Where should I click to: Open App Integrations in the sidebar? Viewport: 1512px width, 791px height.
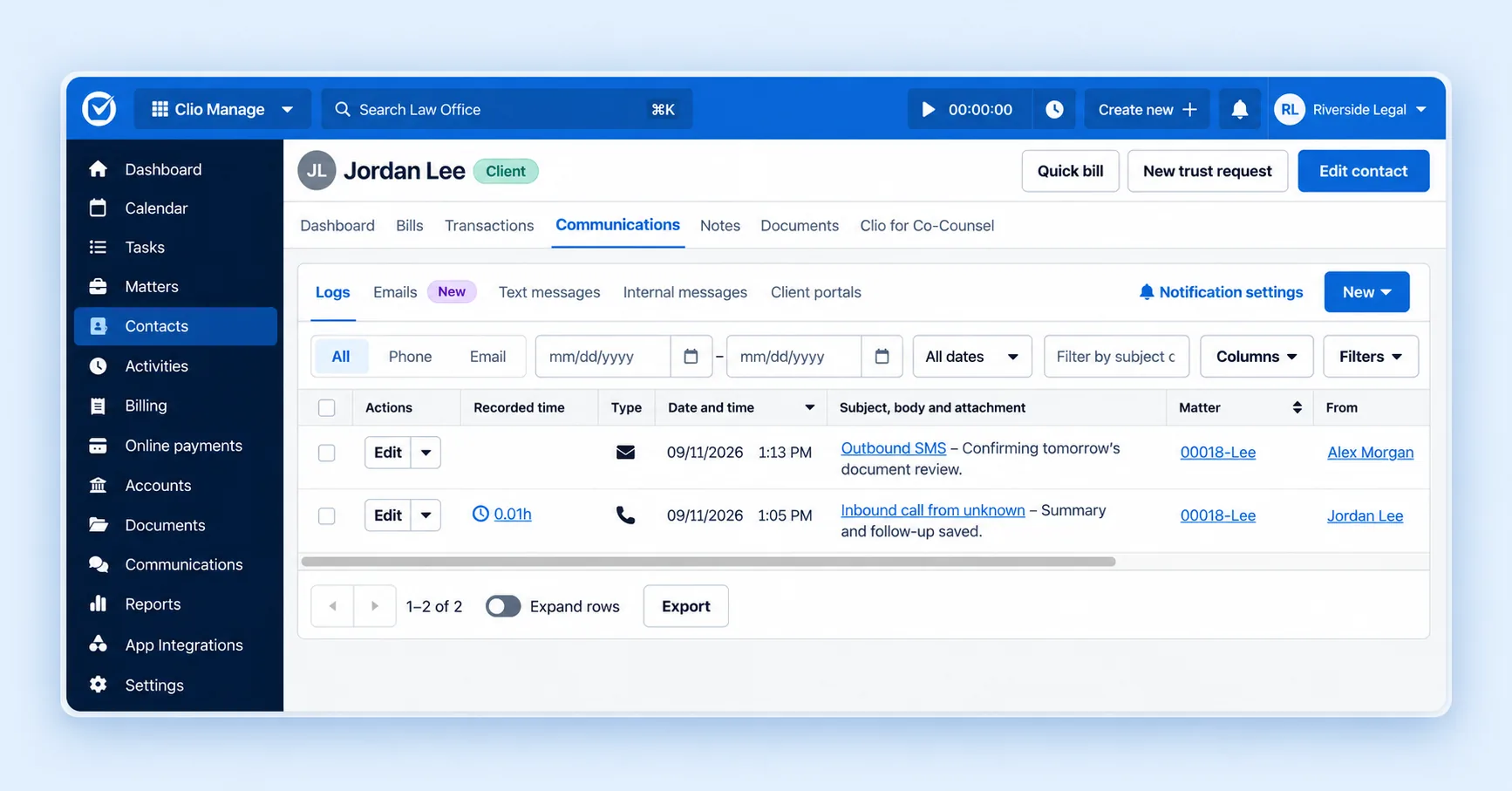pyautogui.click(x=175, y=645)
